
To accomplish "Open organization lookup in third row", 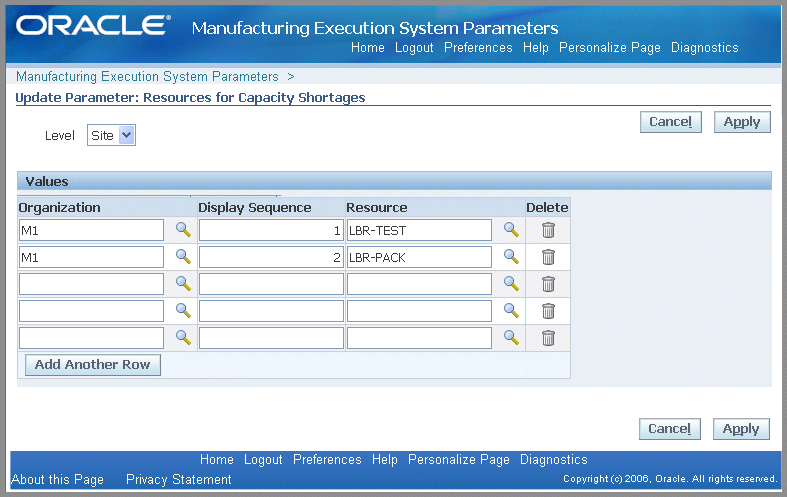I will [x=183, y=284].
